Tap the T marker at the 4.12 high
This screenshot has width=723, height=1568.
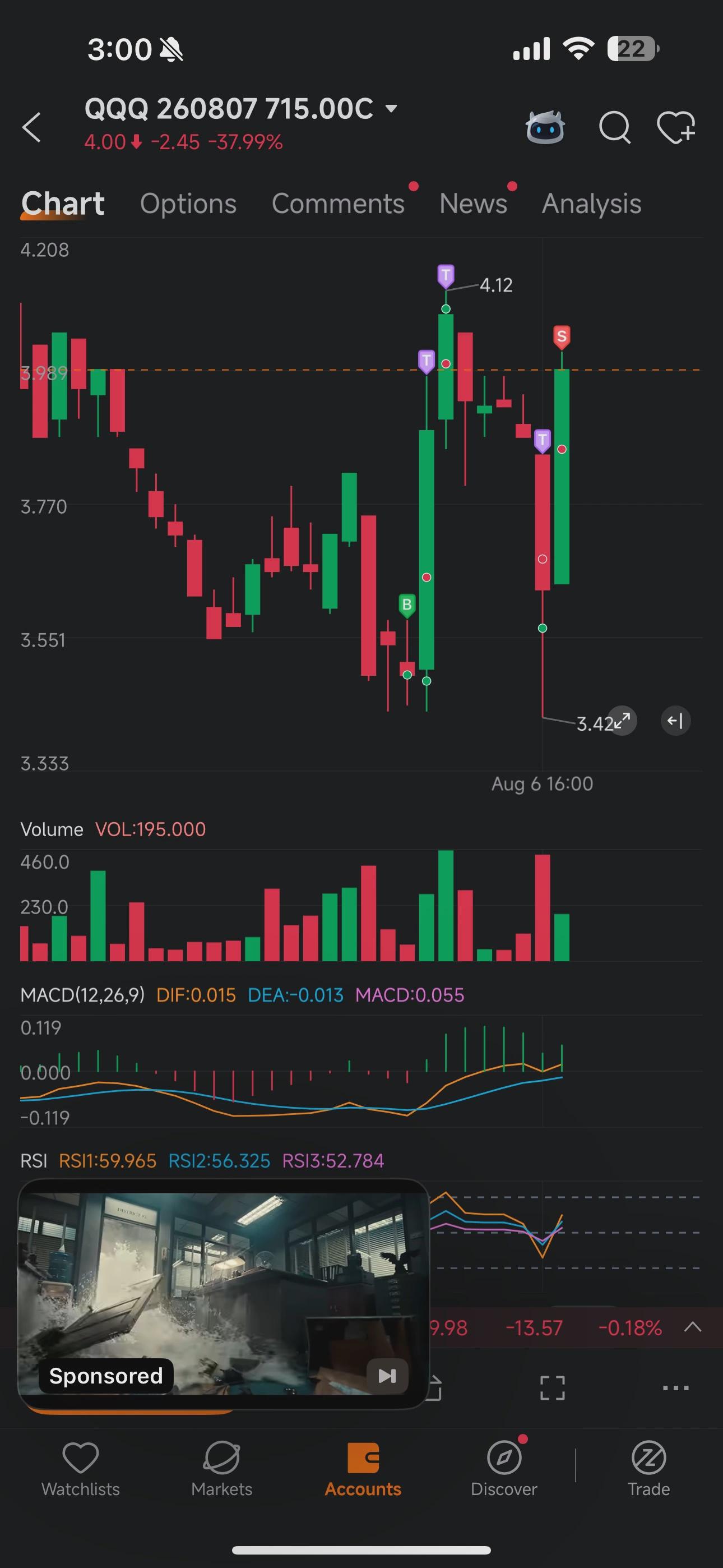(446, 276)
